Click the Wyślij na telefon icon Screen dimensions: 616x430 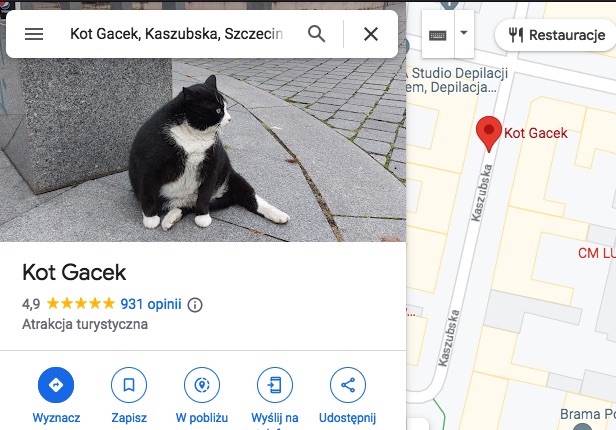coord(275,385)
